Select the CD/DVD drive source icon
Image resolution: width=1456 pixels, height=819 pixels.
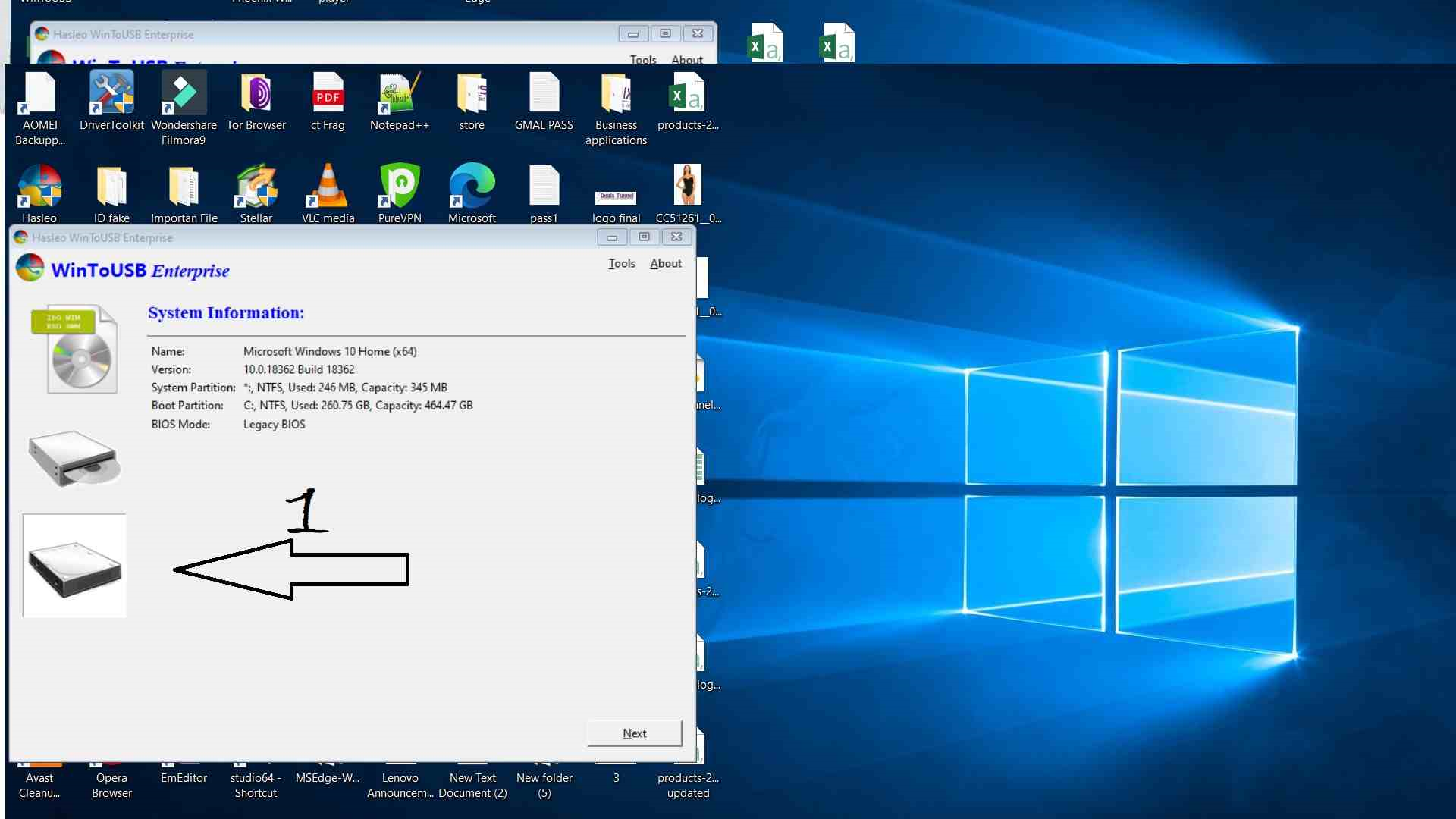tap(74, 459)
